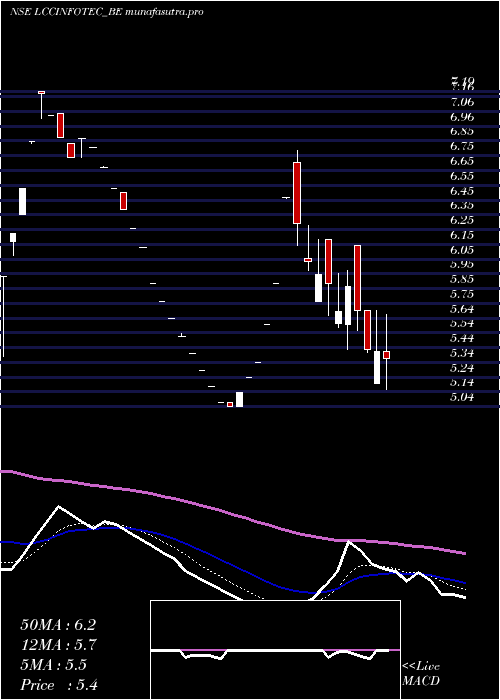Select the 5.14 price label

pos(462,382)
